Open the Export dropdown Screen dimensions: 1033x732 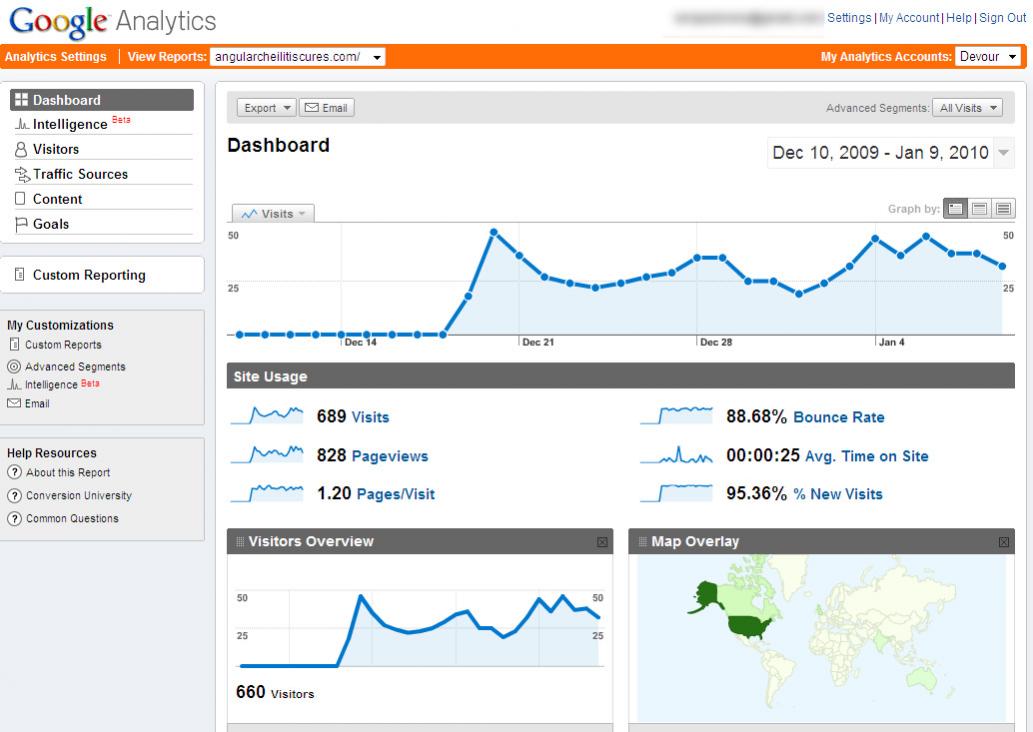[x=267, y=107]
